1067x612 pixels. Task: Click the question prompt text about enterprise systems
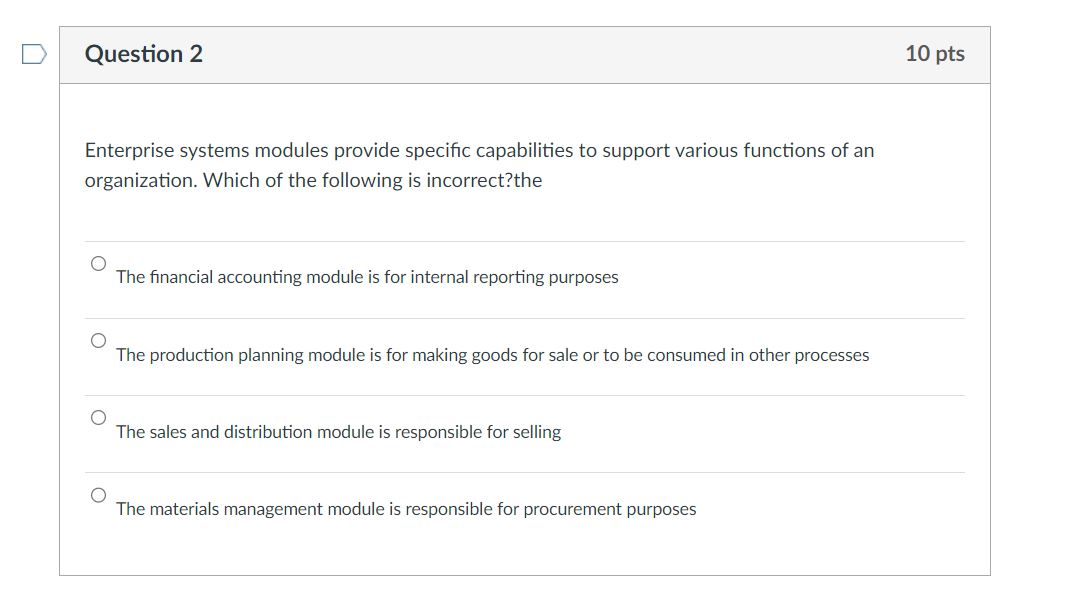pos(478,164)
